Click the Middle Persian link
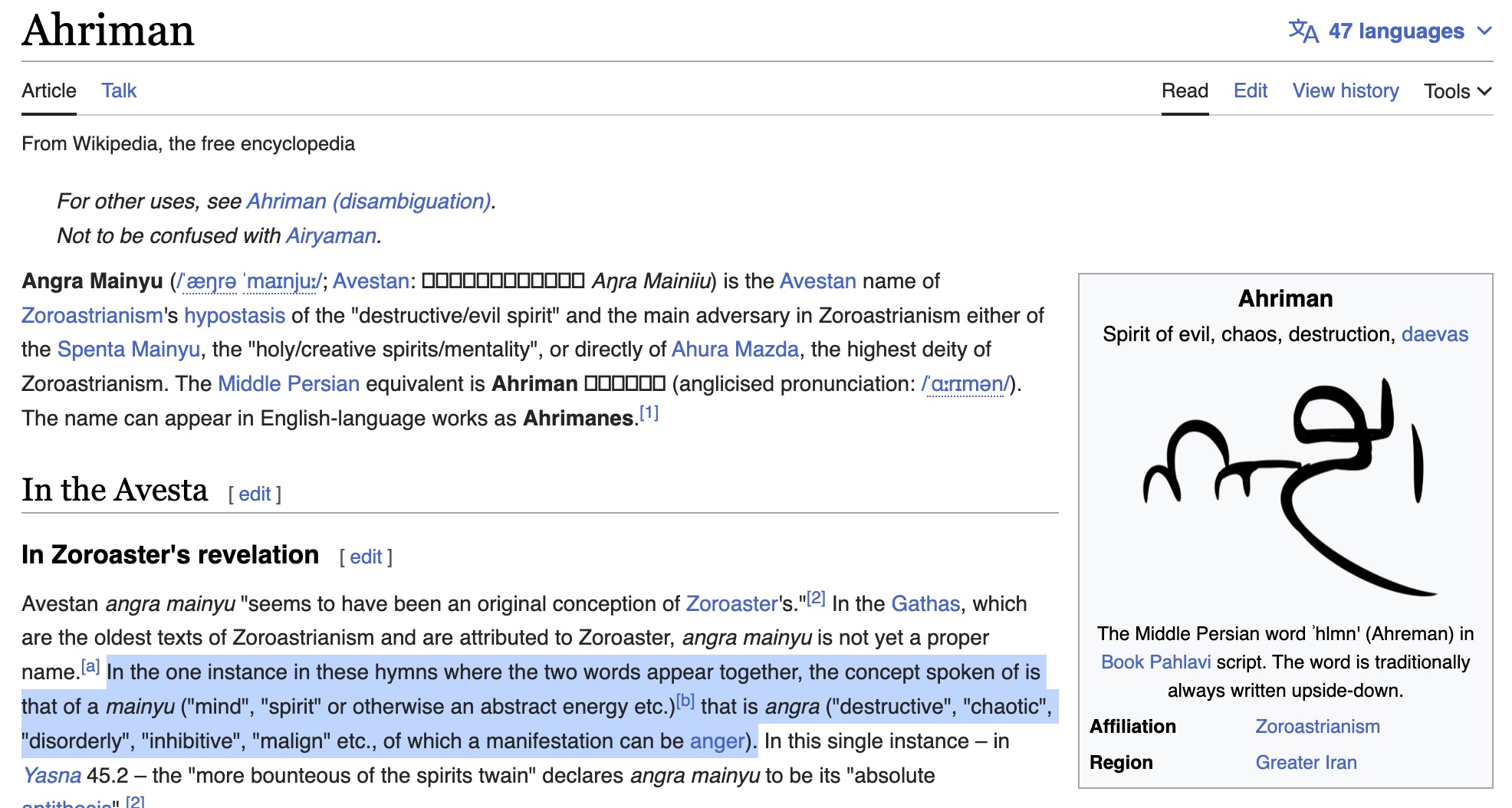 coord(289,383)
